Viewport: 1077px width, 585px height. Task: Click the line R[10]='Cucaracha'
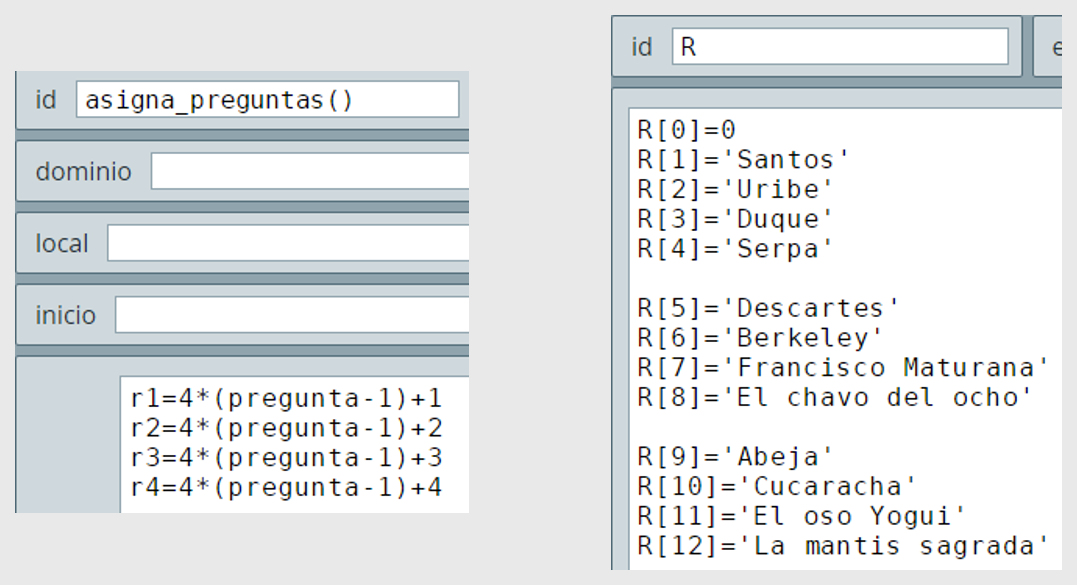point(776,487)
